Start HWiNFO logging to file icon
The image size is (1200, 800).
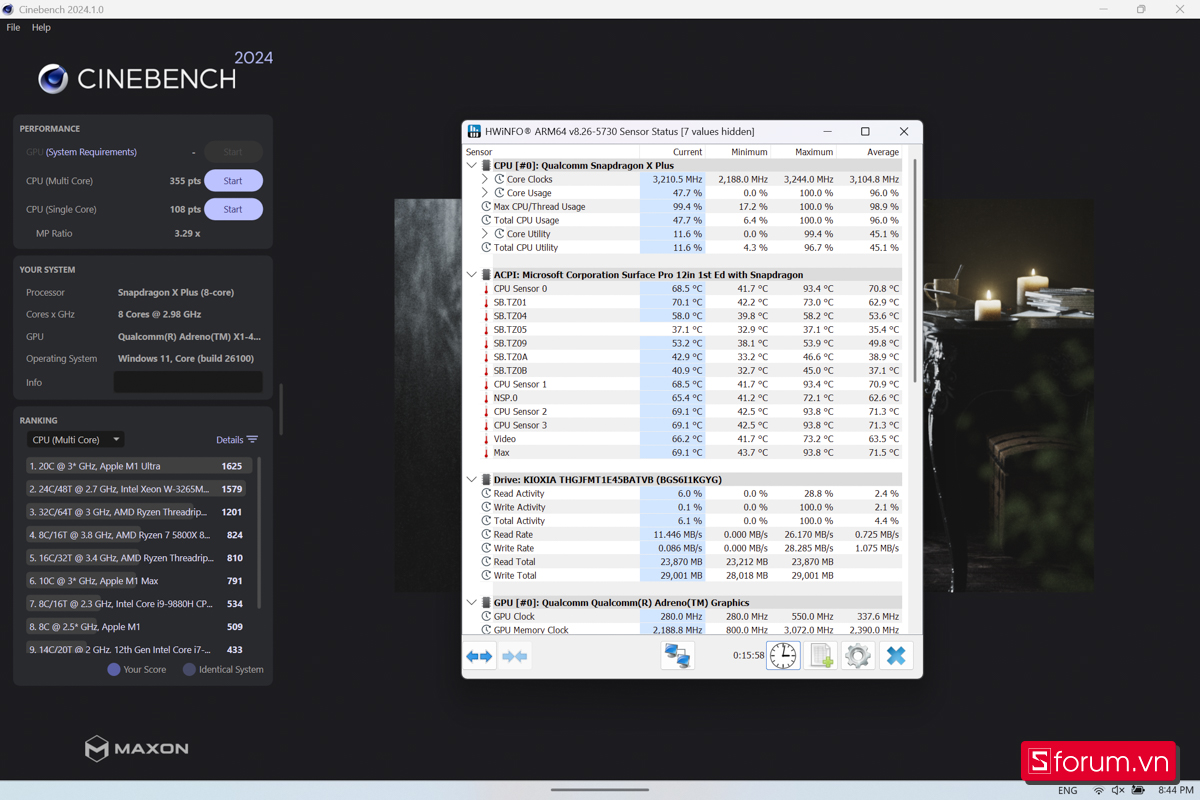[821, 656]
